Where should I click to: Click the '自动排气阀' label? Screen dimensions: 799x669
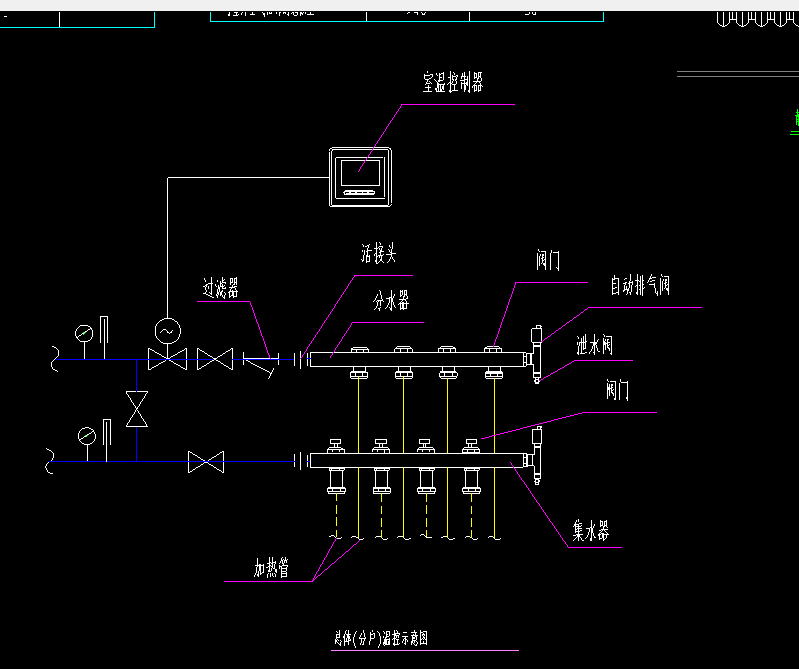point(640,285)
